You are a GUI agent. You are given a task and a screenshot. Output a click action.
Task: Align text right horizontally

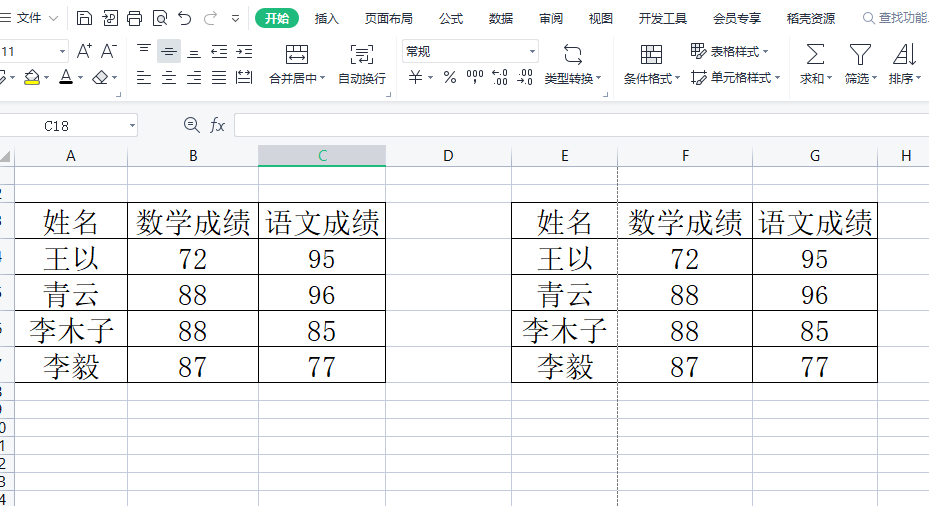(194, 77)
